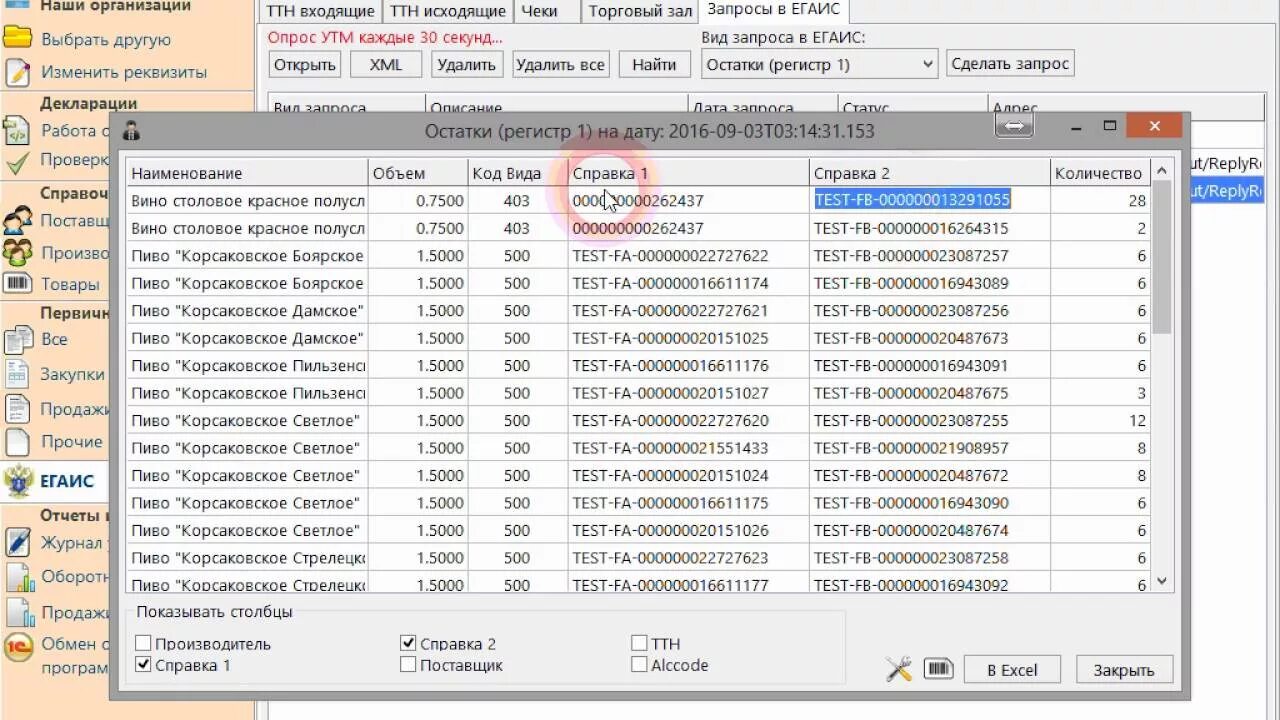Screen dimensions: 1280x720
Task: Switch to Торговый зал tab
Action: (640, 12)
